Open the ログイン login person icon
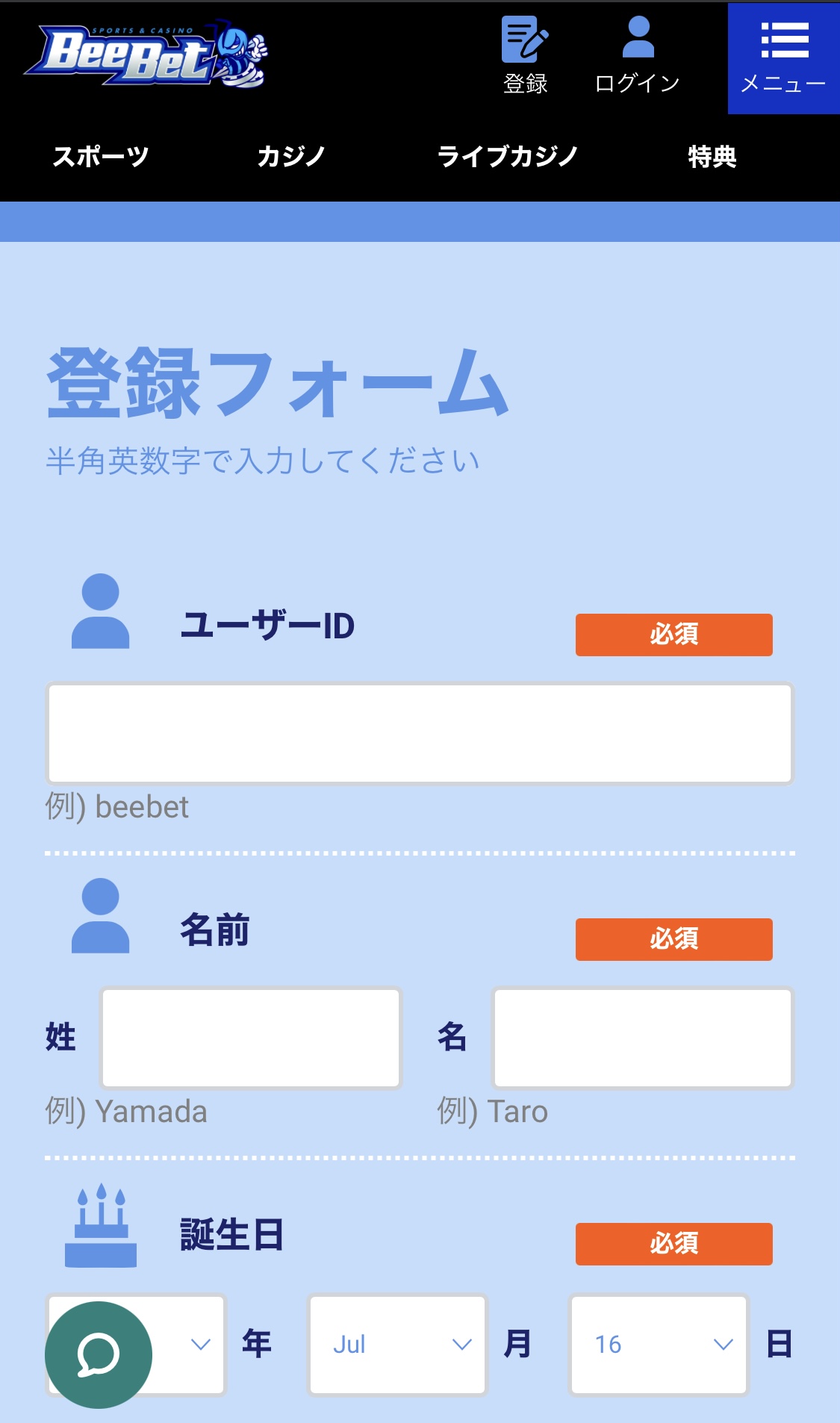The width and height of the screenshot is (840, 1423). pos(638,39)
